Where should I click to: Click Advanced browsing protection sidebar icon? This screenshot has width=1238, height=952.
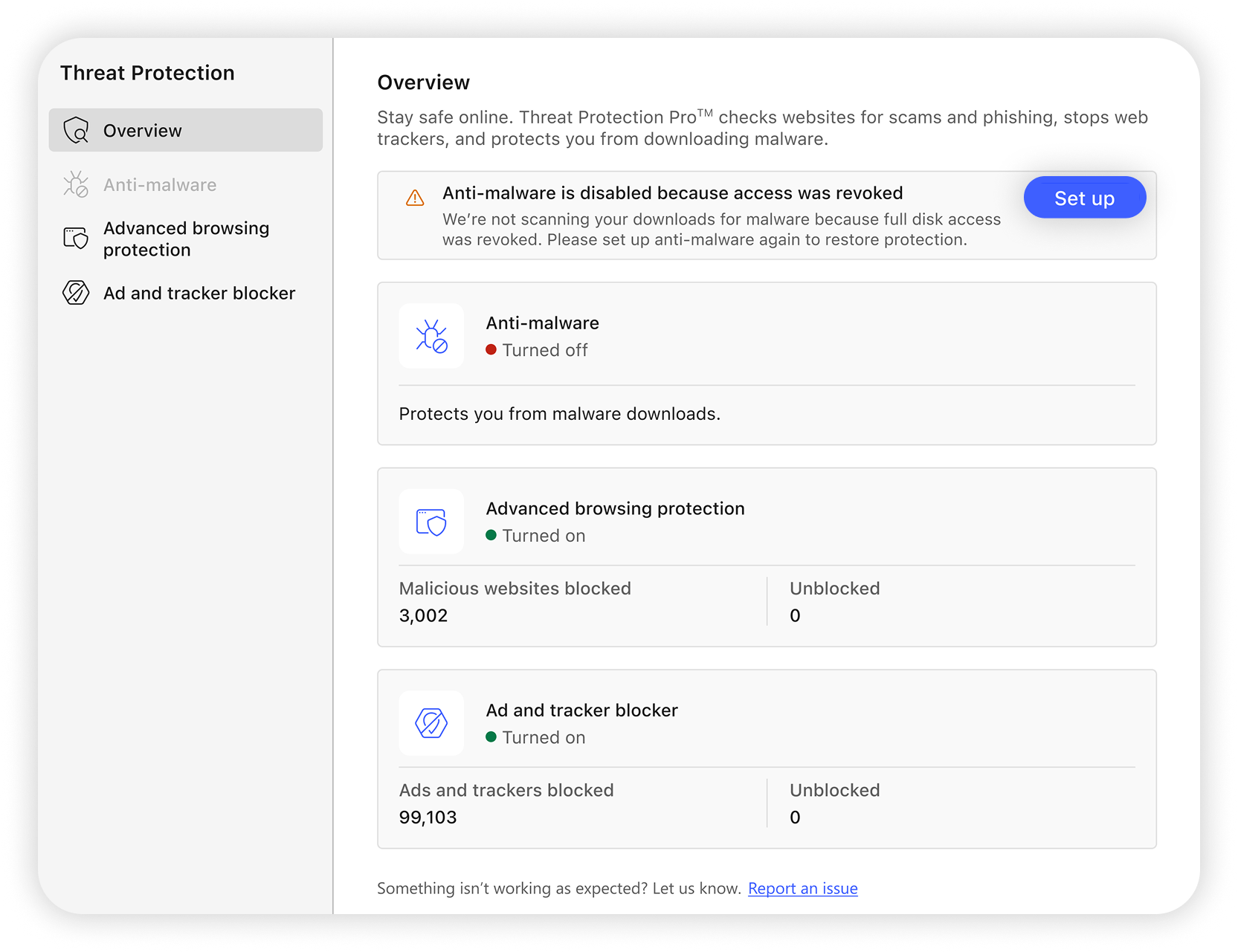coord(76,239)
